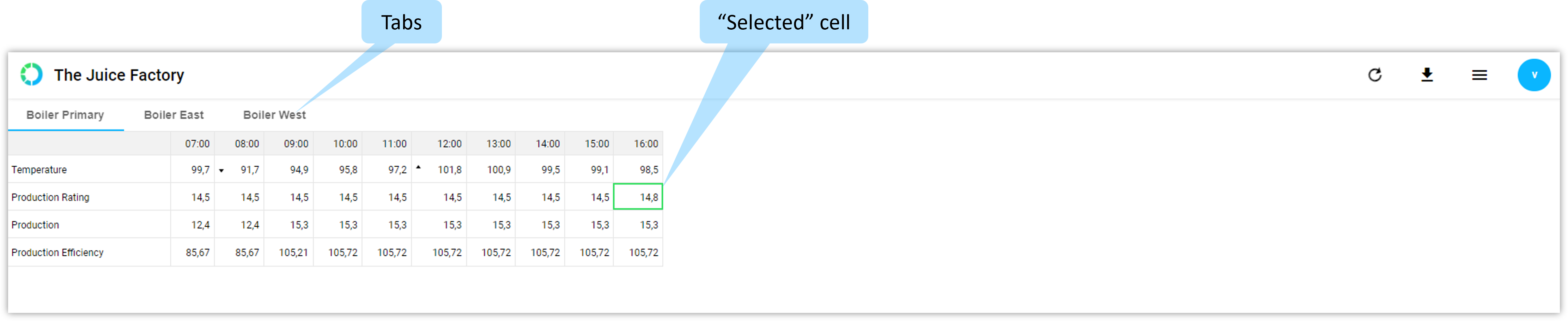Switch to the Boiler West tab

[274, 115]
